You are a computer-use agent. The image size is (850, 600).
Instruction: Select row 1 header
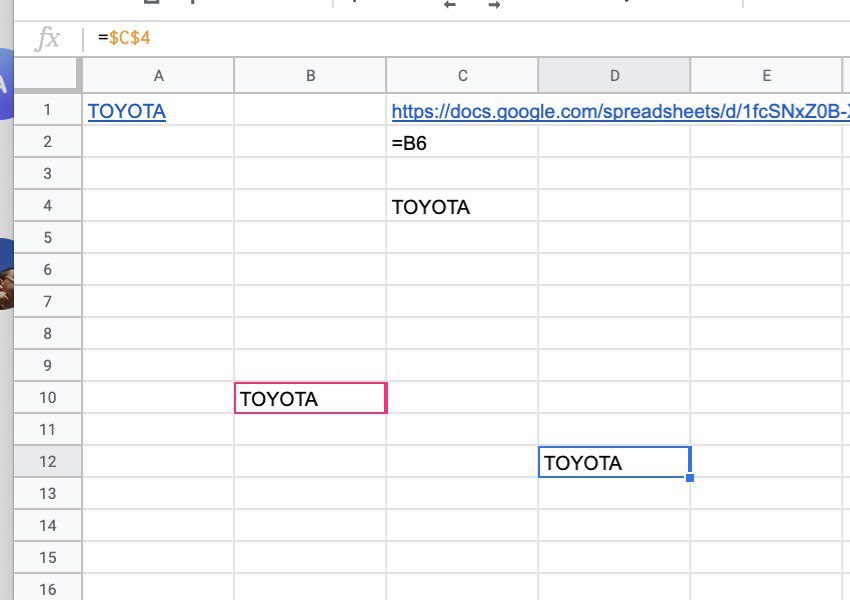pos(48,110)
